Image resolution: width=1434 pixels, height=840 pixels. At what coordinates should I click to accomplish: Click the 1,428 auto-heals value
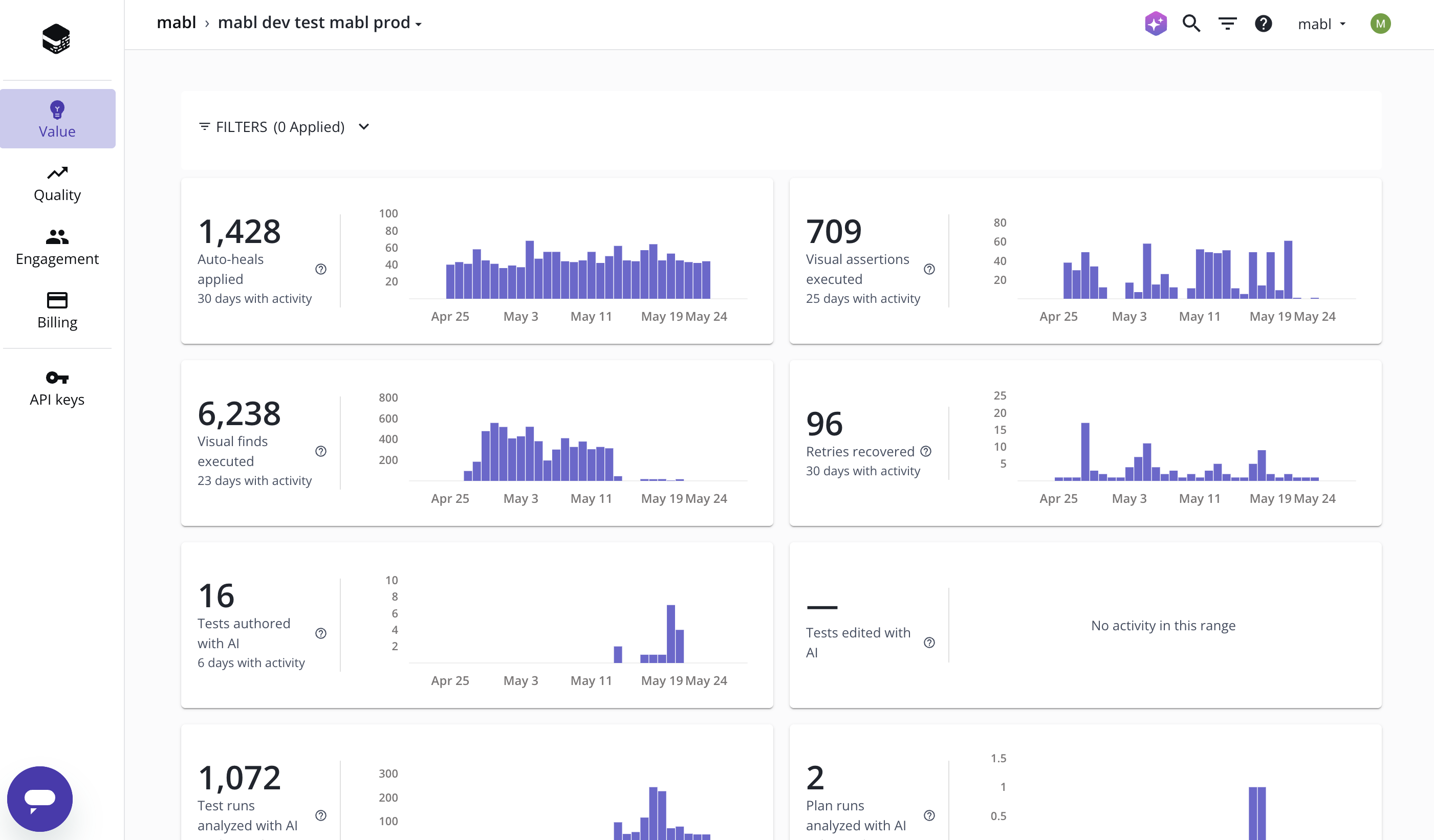[x=239, y=231]
